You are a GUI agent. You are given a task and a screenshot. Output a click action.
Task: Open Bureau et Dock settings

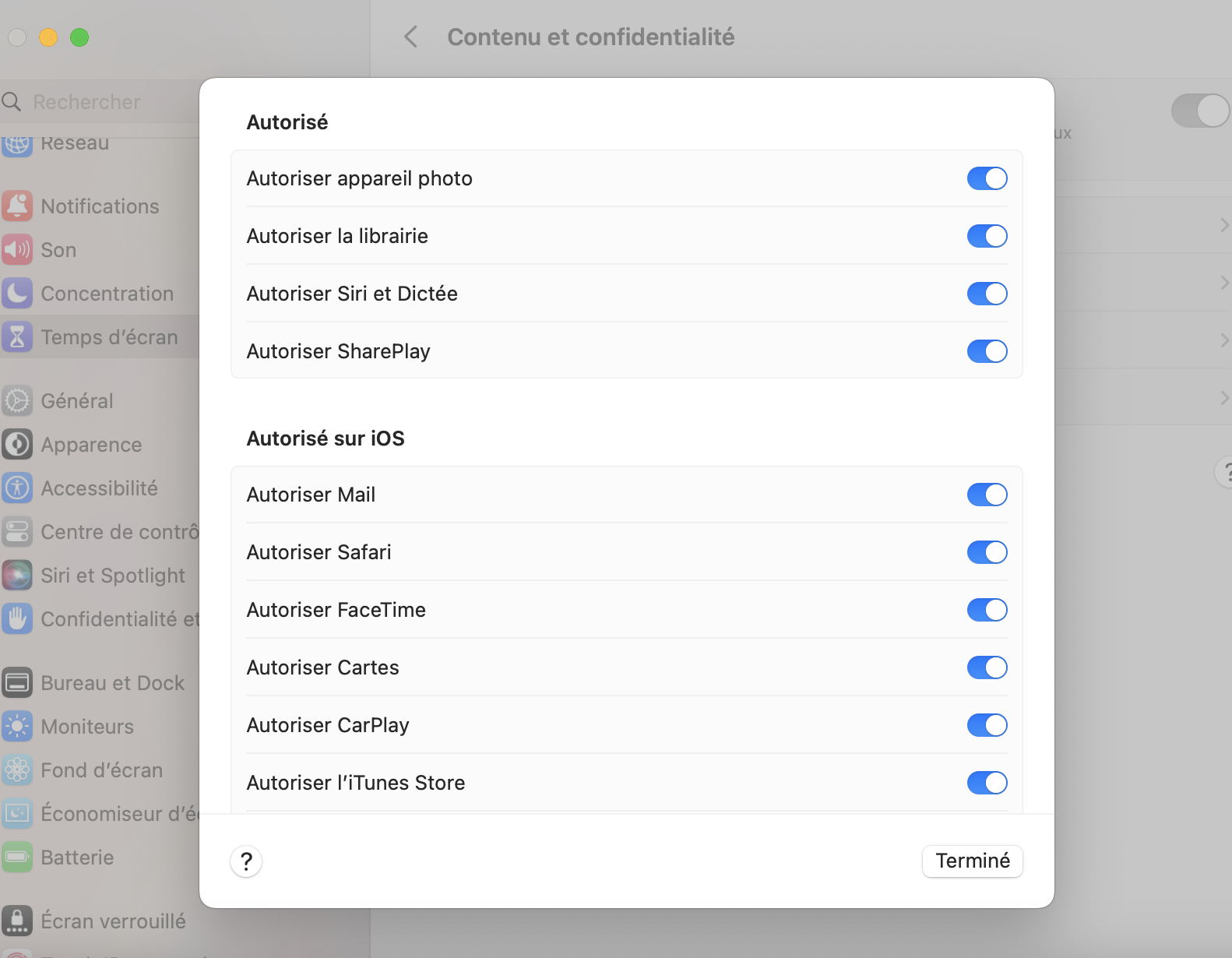point(112,682)
